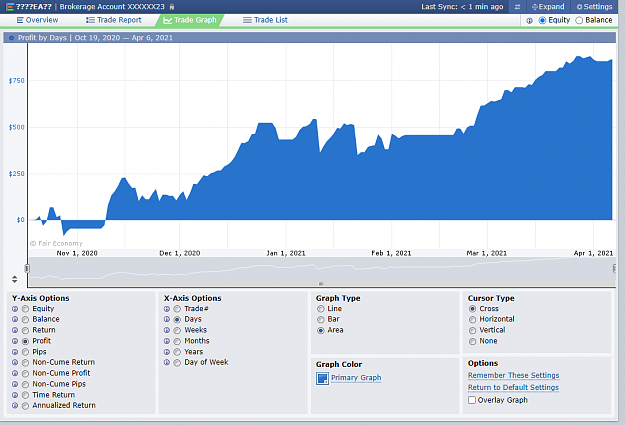Viewport: 625px width, 425px height.
Task: Click the Expand button
Action: pos(548,7)
